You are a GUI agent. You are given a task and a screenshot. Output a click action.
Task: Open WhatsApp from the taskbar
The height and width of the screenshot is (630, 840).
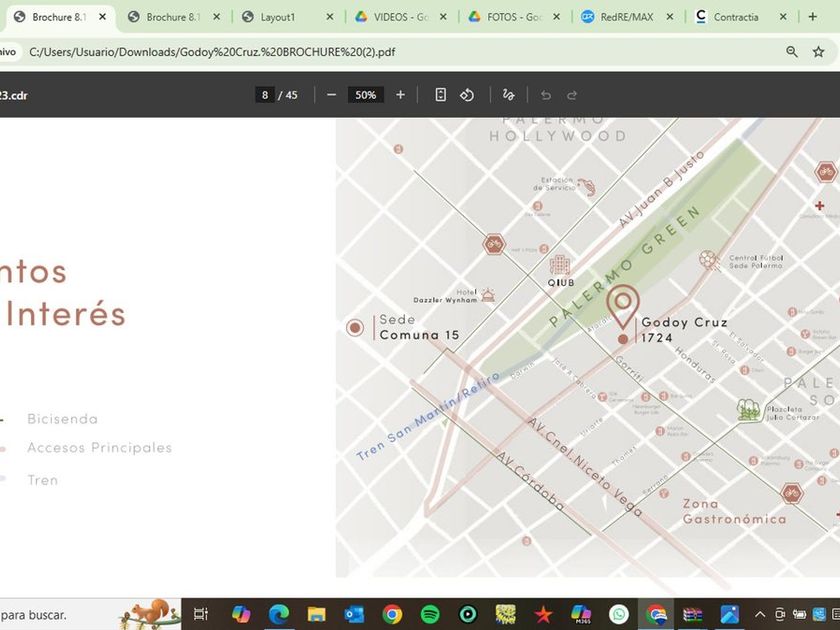[619, 614]
